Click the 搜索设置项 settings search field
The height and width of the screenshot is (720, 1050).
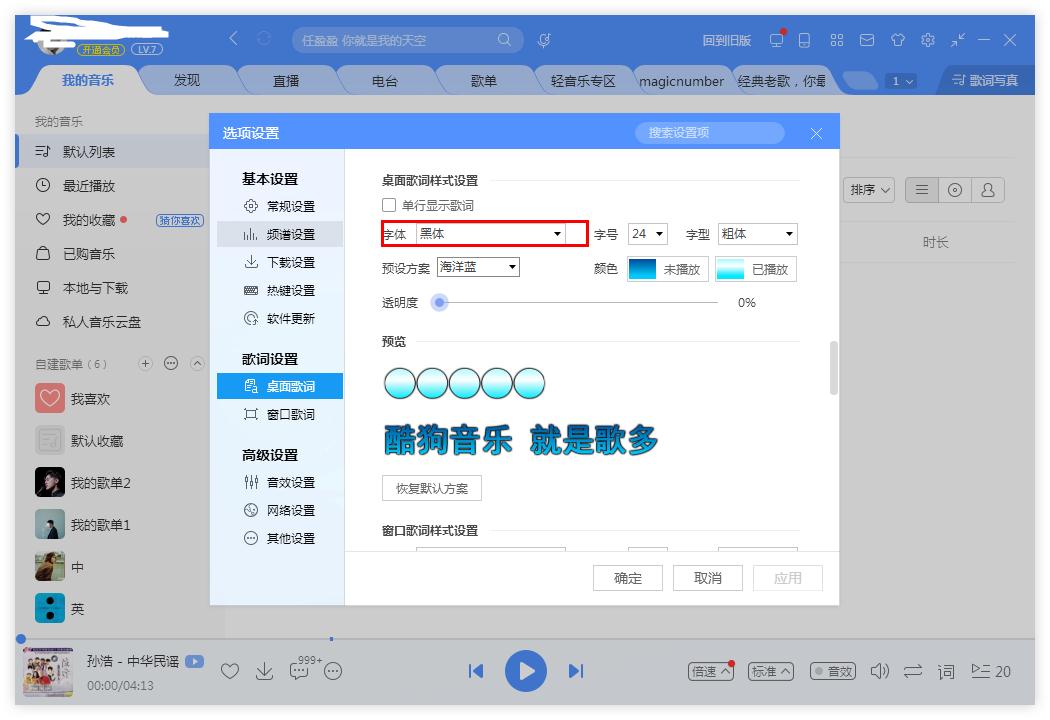pyautogui.click(x=708, y=132)
